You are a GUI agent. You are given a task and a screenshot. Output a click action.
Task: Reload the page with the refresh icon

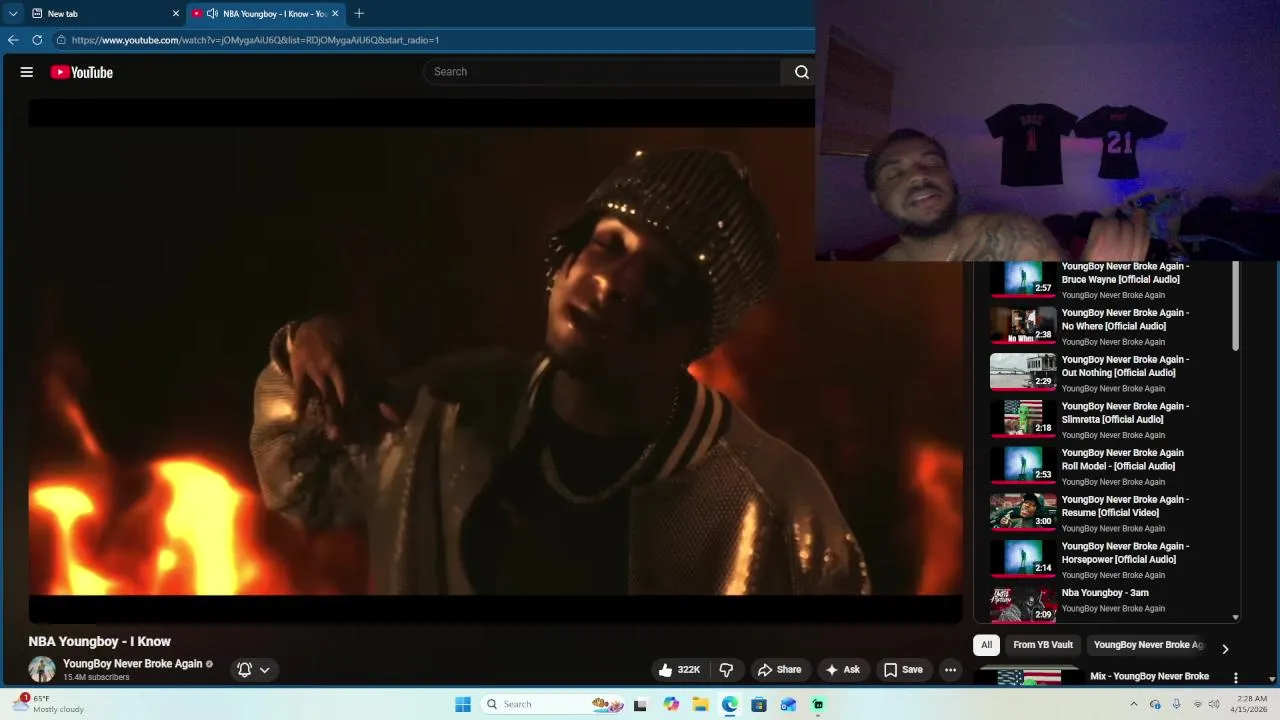(37, 40)
